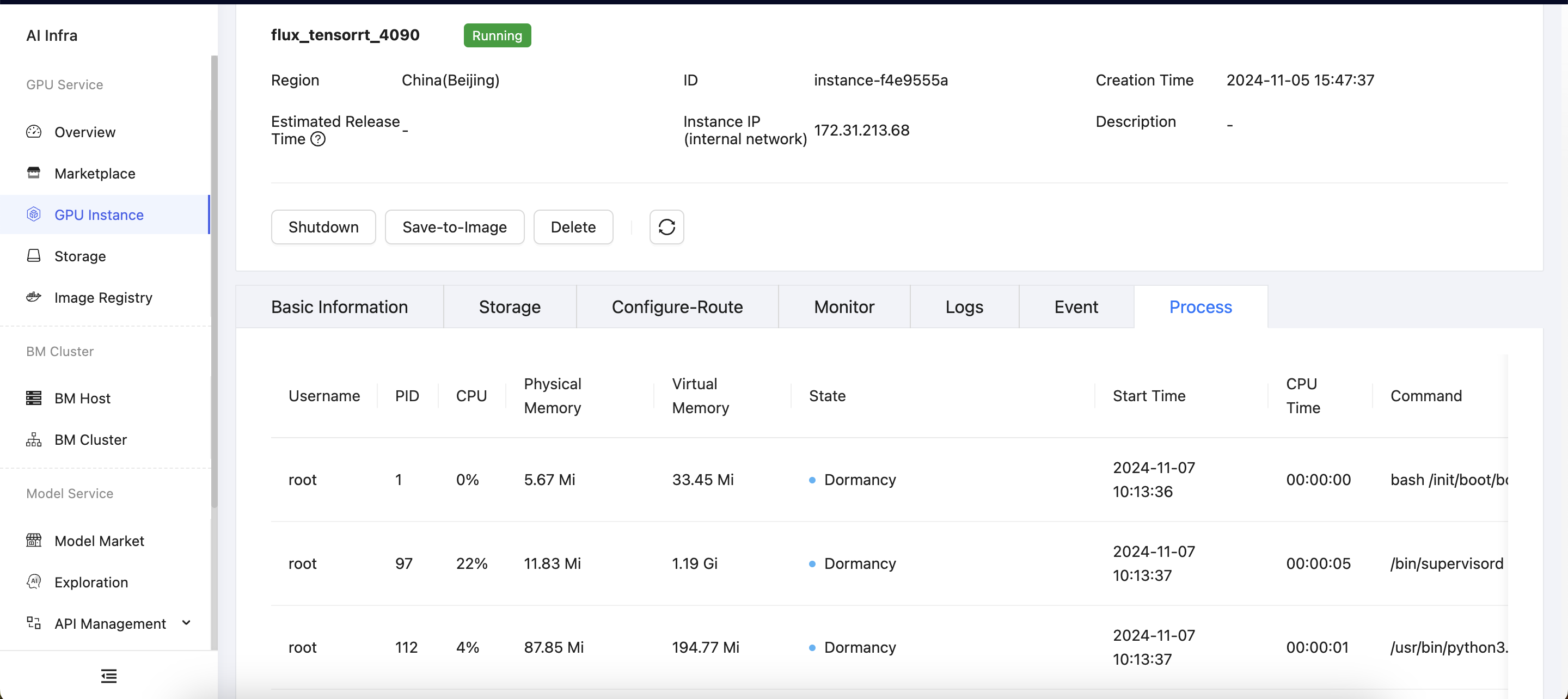The width and height of the screenshot is (1568, 699).
Task: Switch to the Event tab
Action: [1076, 307]
